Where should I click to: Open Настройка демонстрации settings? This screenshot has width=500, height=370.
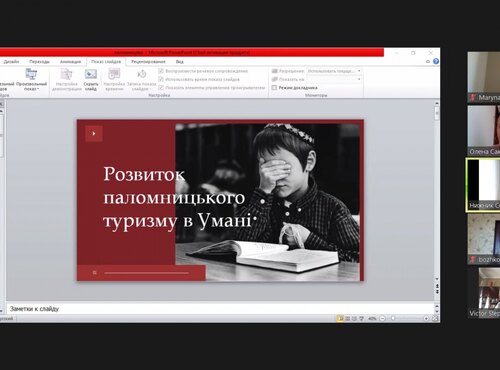(67, 79)
